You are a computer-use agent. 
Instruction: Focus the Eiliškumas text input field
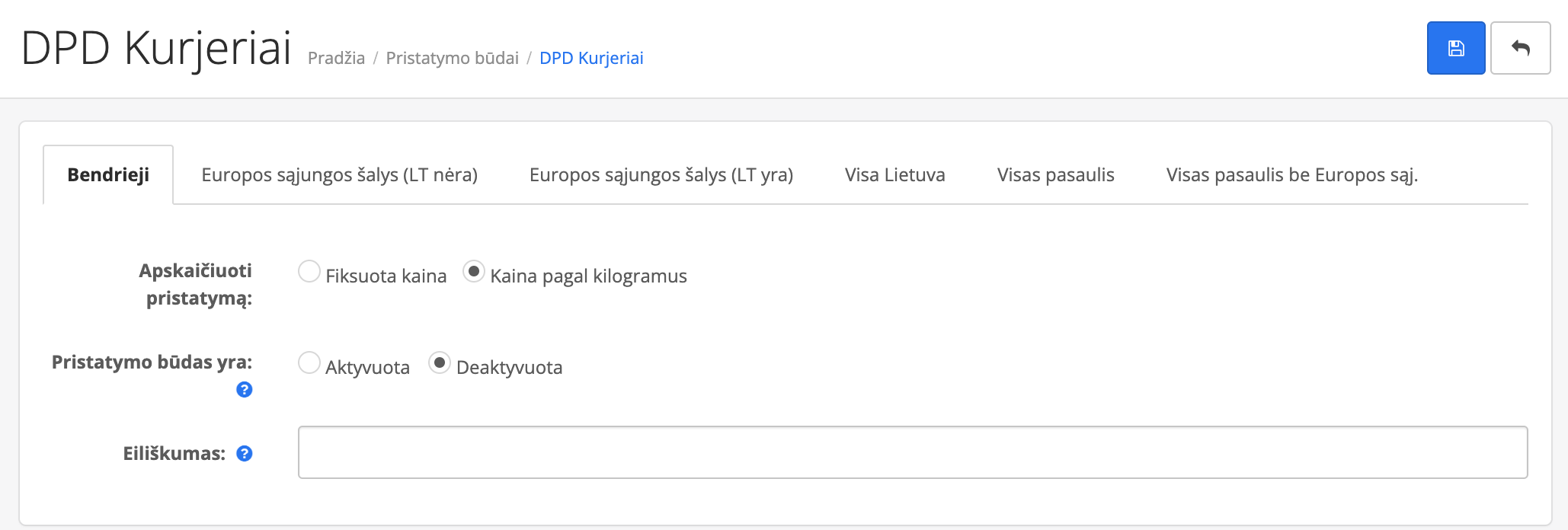click(x=912, y=452)
